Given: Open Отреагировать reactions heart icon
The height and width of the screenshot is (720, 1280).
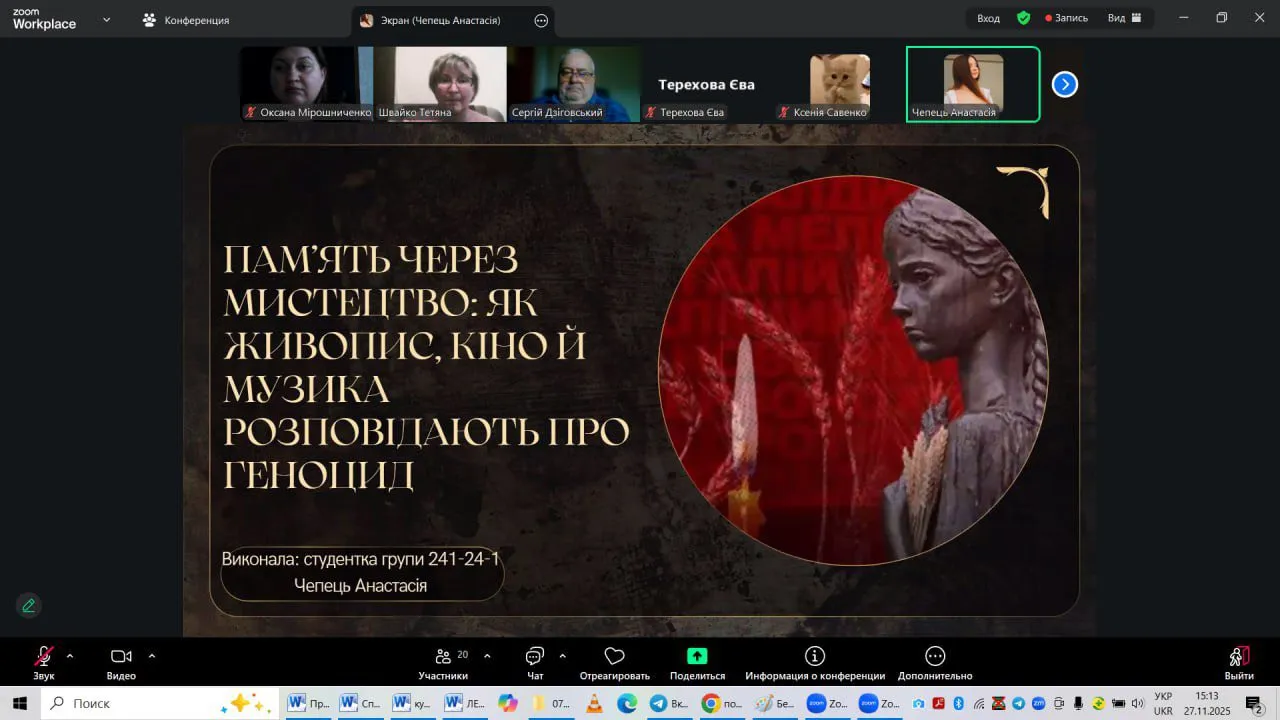Looking at the screenshot, I should coord(614,657).
